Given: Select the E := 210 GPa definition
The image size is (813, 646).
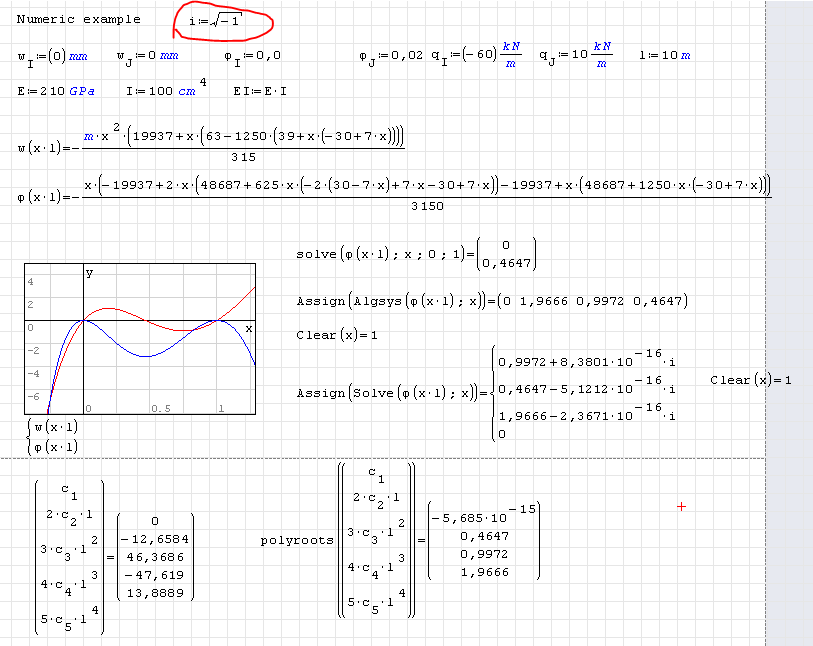Looking at the screenshot, I should [56, 92].
